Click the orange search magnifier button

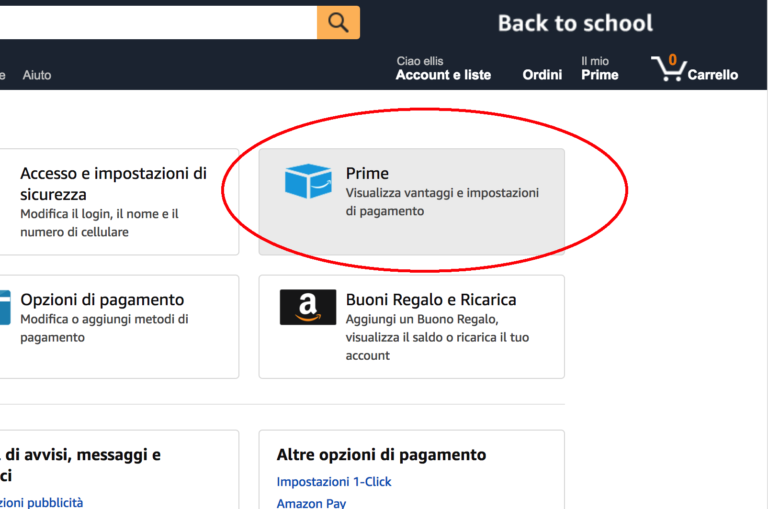(338, 22)
